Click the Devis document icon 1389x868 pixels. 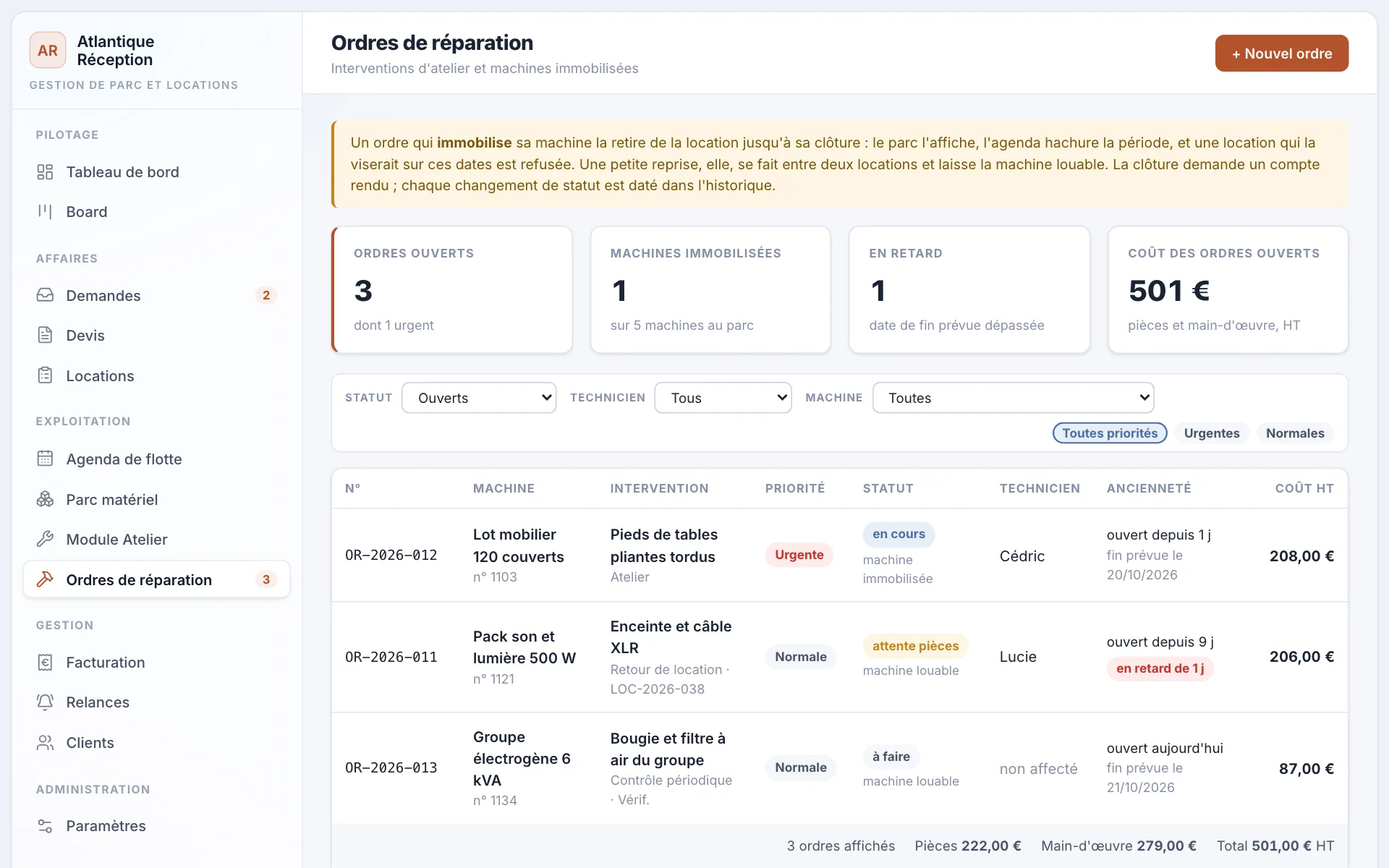[45, 335]
